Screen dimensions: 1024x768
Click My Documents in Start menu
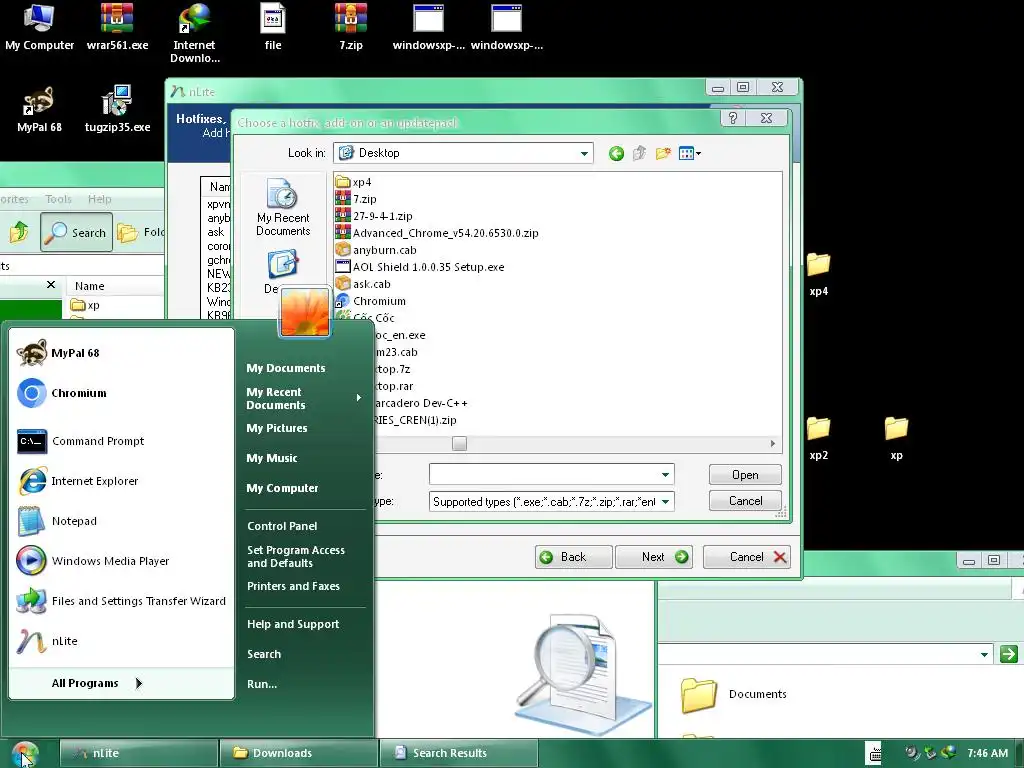coord(286,368)
